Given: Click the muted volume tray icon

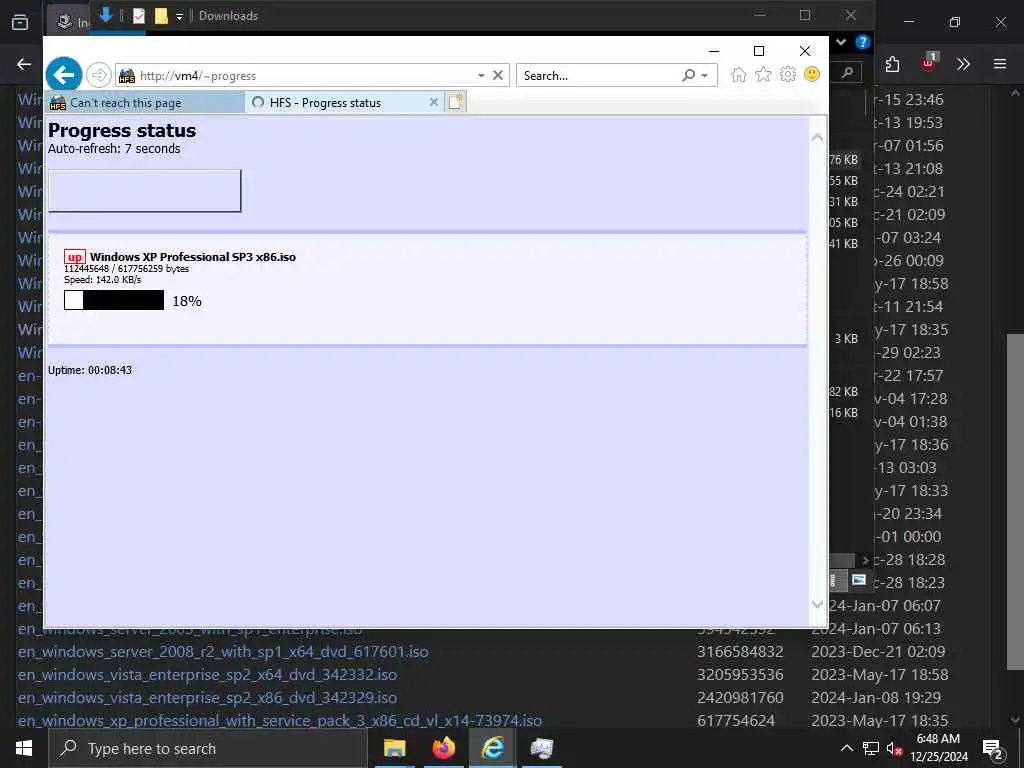Looking at the screenshot, I should point(893,748).
